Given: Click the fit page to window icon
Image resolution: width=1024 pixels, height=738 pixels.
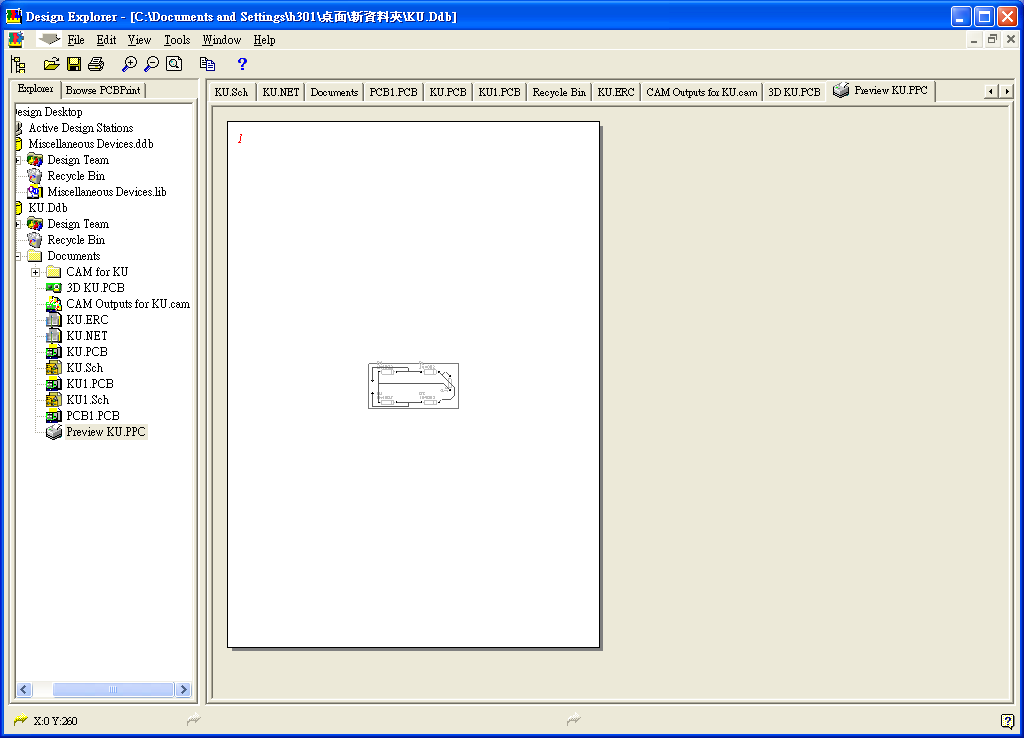Looking at the screenshot, I should click(174, 64).
